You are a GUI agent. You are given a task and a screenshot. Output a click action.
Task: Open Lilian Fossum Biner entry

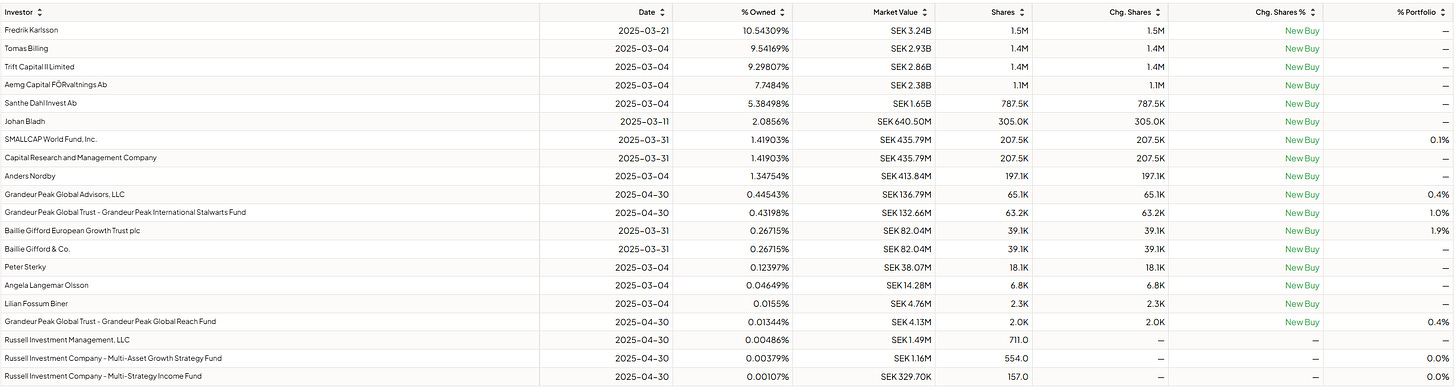[36, 303]
